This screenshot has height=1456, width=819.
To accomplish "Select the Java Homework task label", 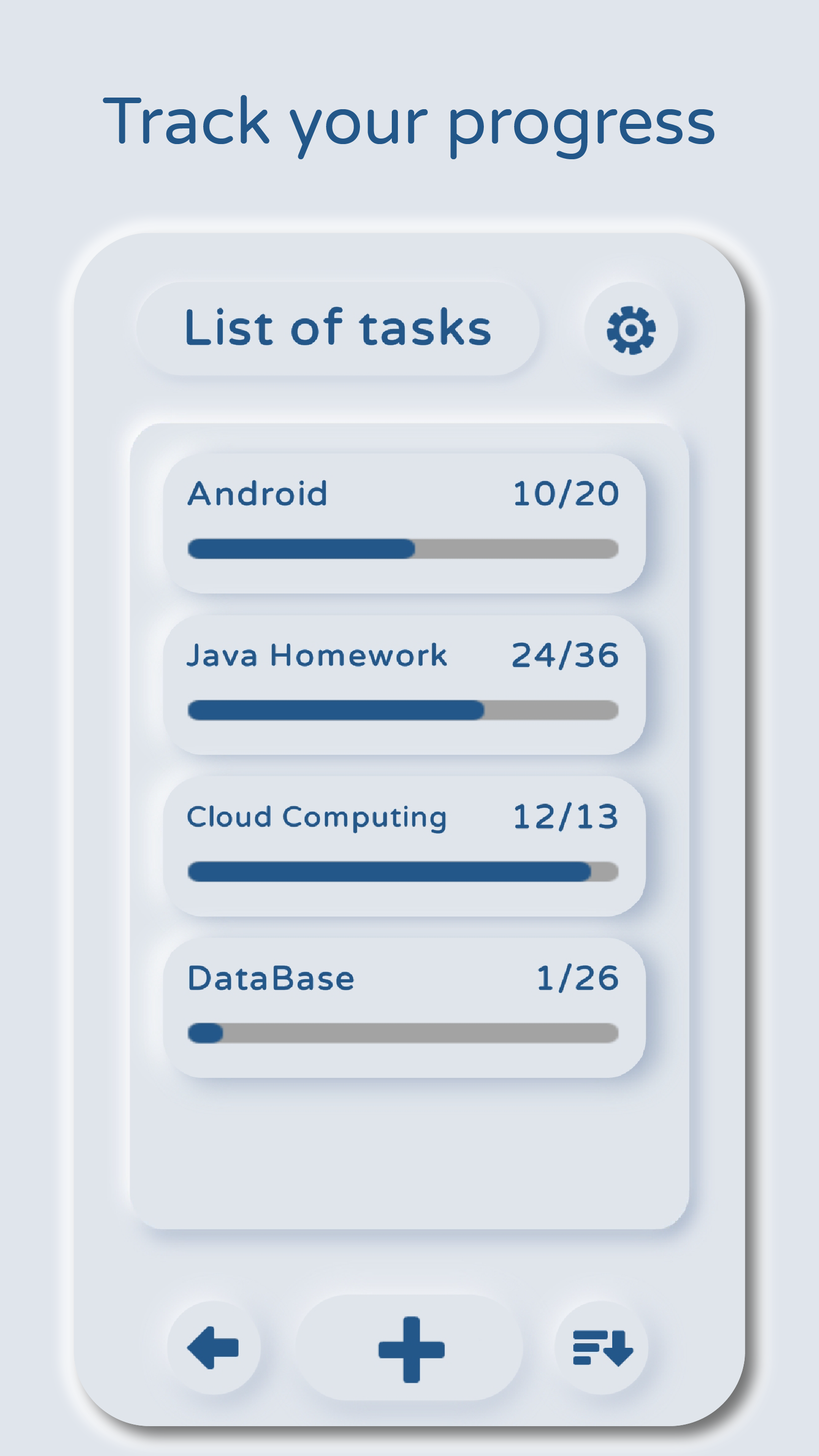I will click(x=316, y=655).
